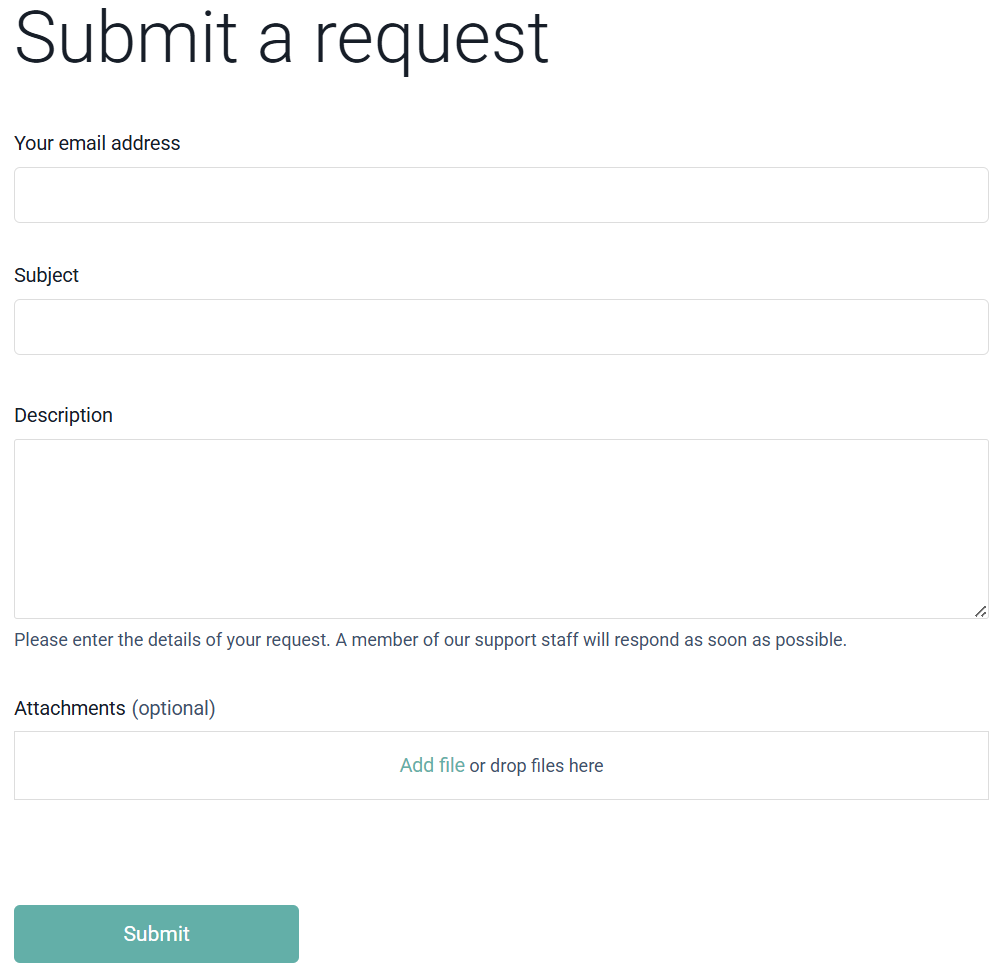Focus the 'Your email address' input field
This screenshot has height=980, width=1000.
(x=501, y=195)
